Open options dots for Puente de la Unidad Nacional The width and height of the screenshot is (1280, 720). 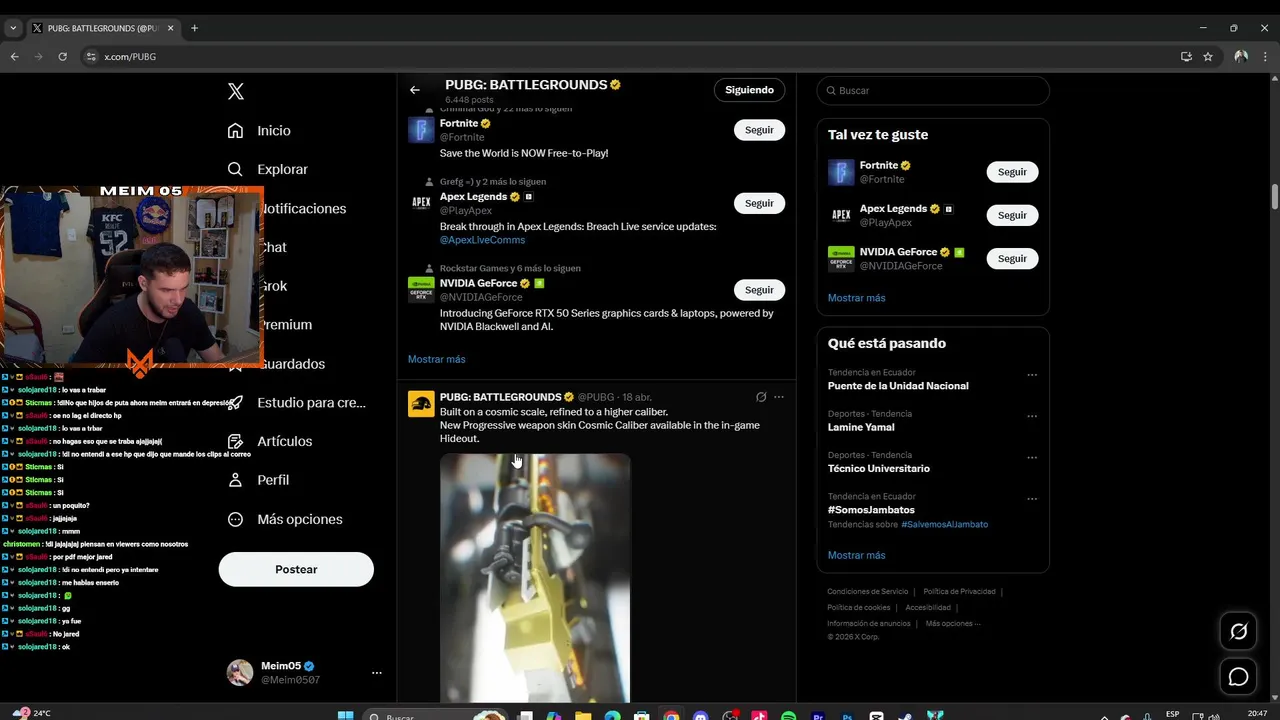pyautogui.click(x=1032, y=375)
